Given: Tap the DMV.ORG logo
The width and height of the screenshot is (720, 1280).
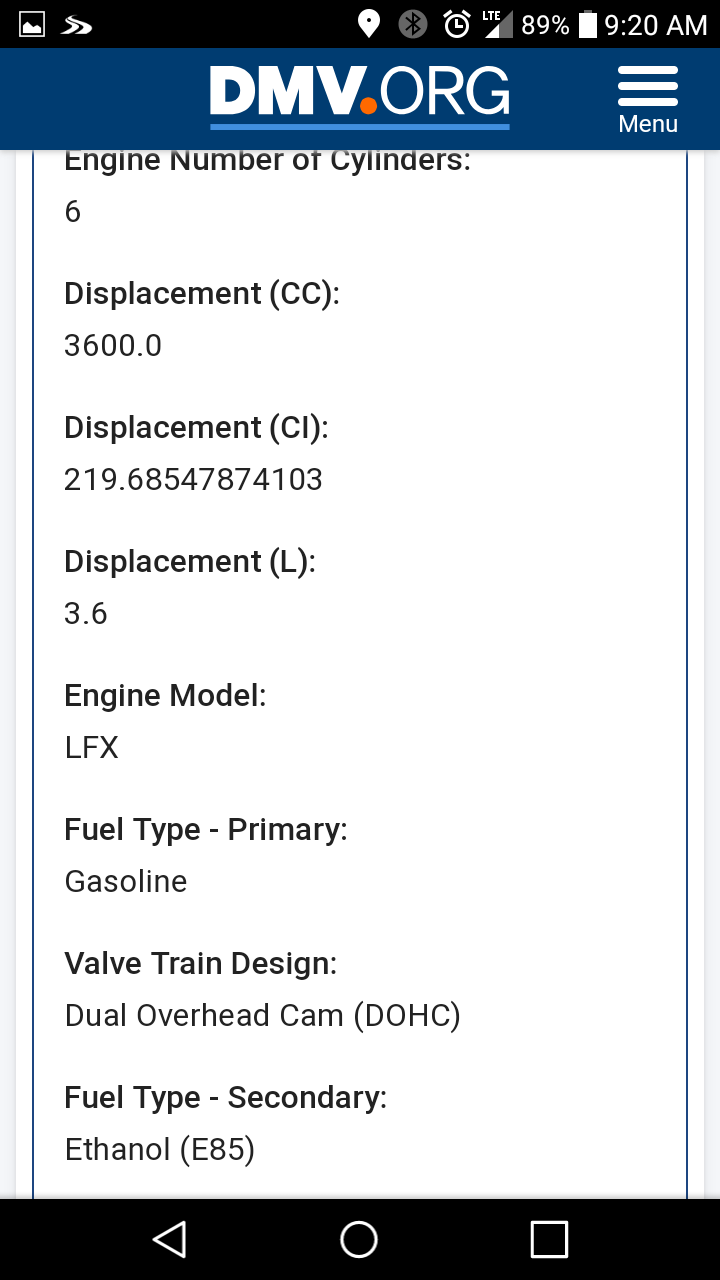Looking at the screenshot, I should 360,95.
